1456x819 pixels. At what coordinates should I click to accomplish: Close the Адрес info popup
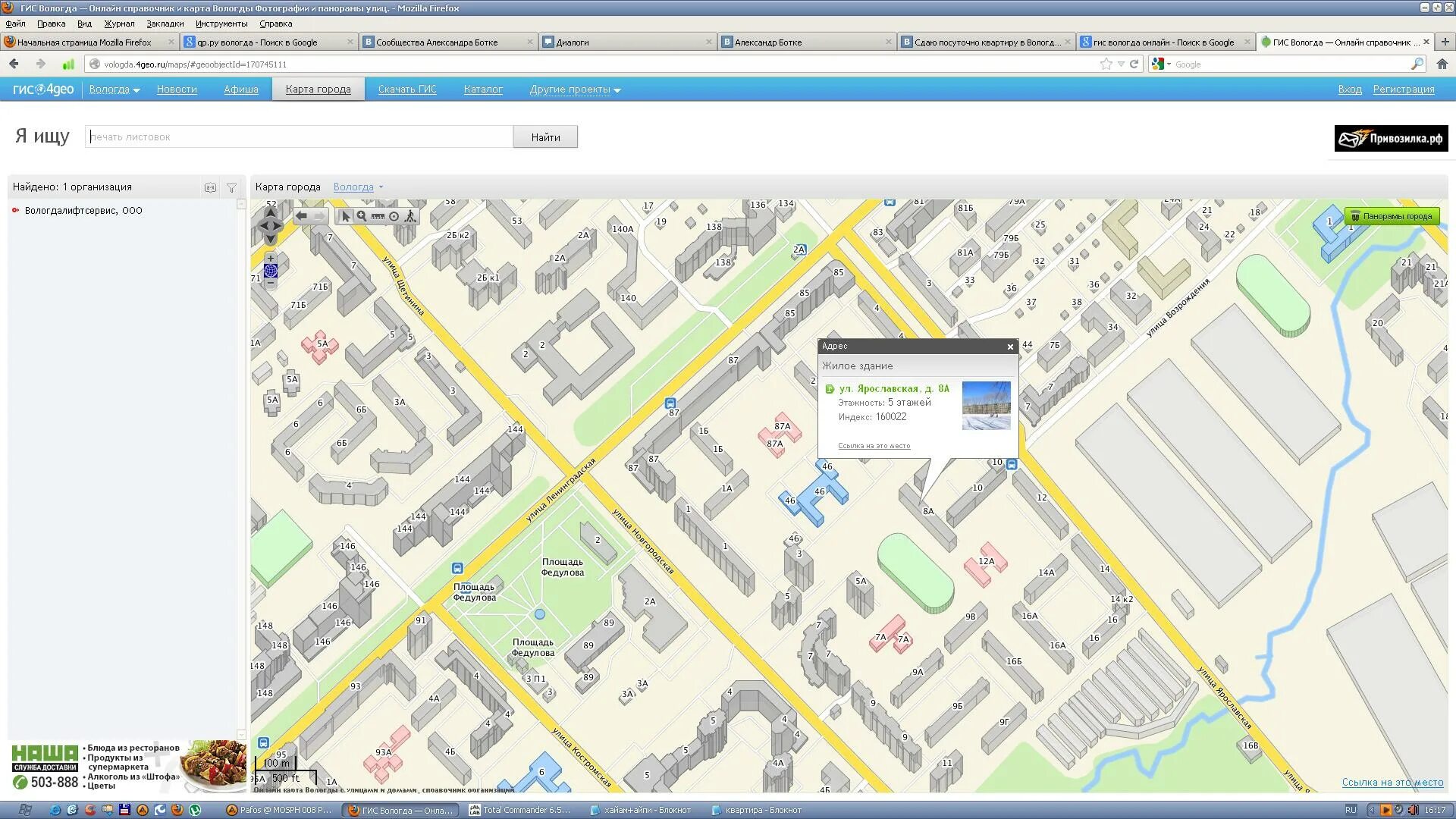pos(1010,347)
